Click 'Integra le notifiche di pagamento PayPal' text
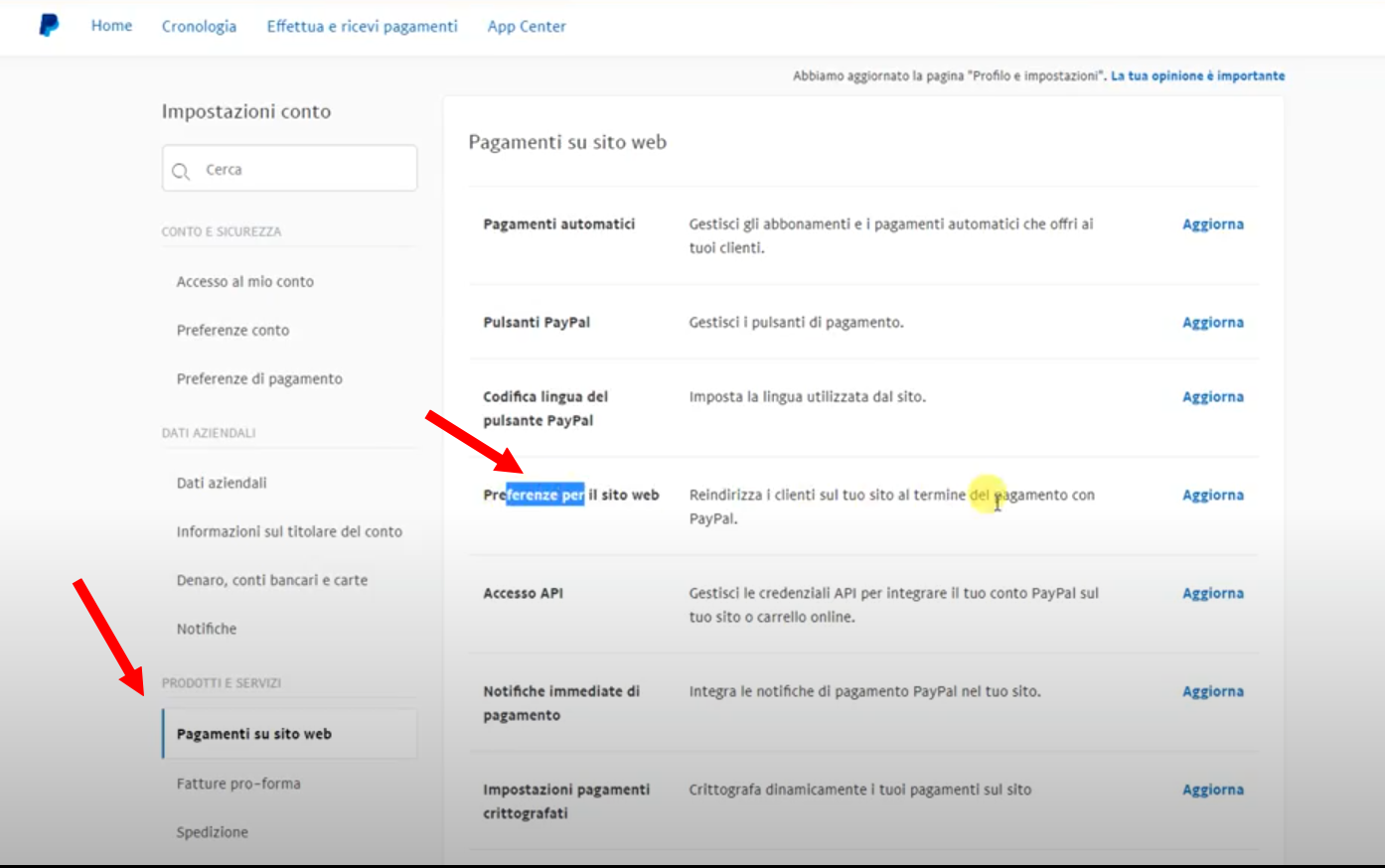The image size is (1385, 868). click(x=865, y=692)
